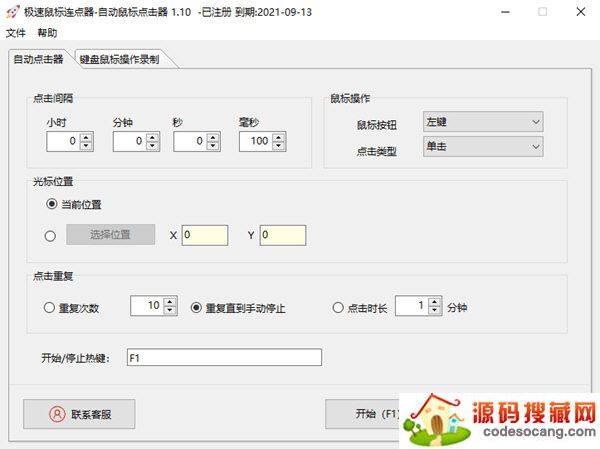Switch to the 键盘鼠标操作录制 tab

click(119, 59)
